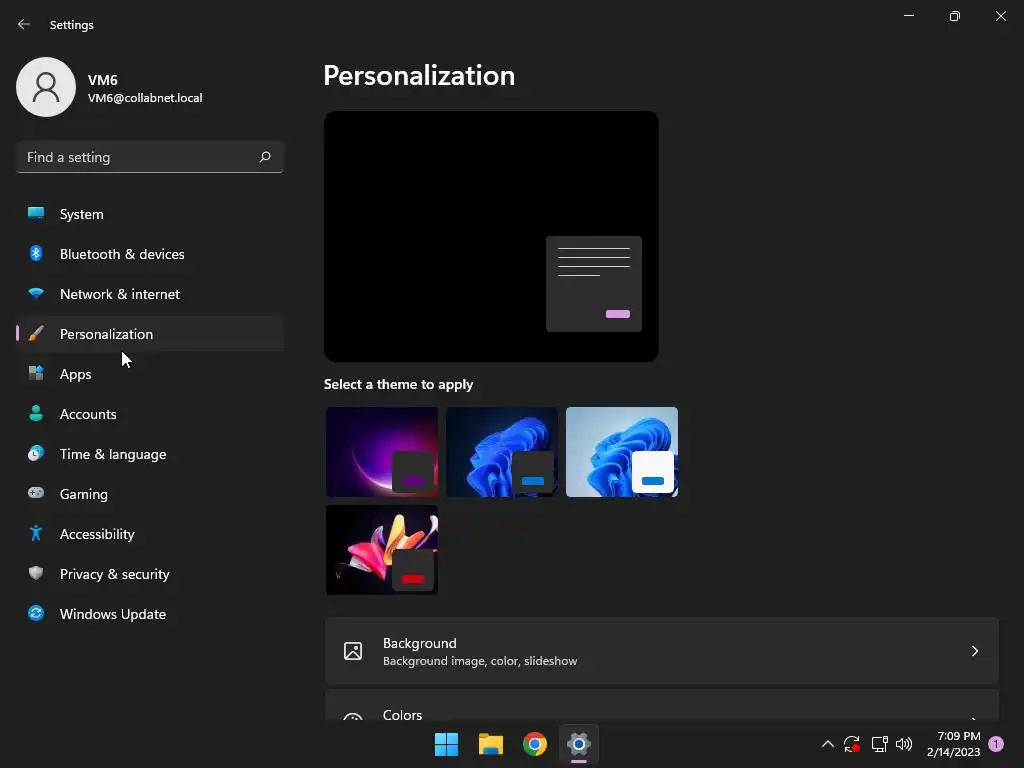This screenshot has height=768, width=1024.
Task: Apply the purple Glow theme
Action: (x=382, y=452)
